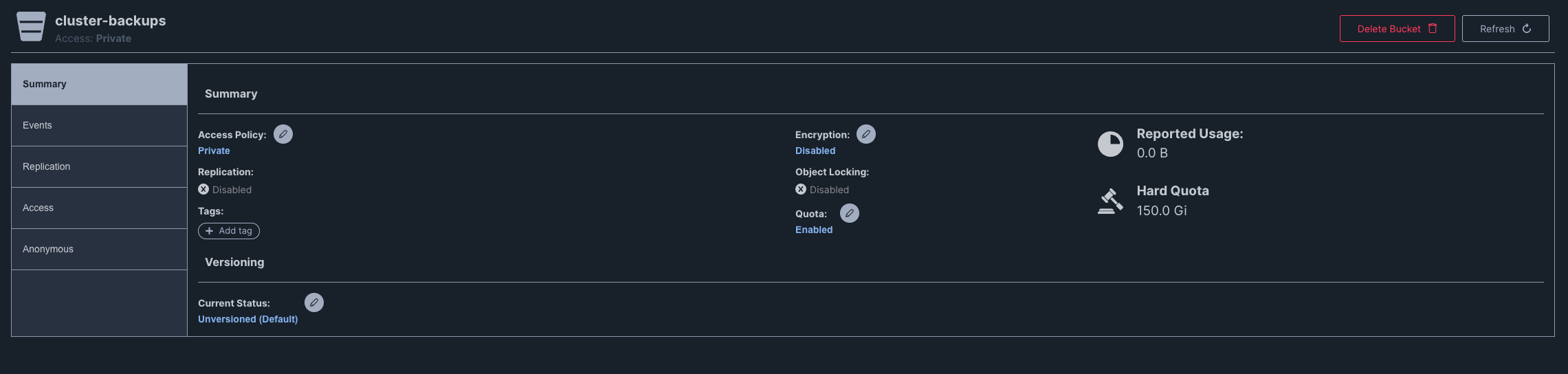This screenshot has width=1568, height=374.
Task: Edit Encryption settings pencil icon
Action: click(866, 134)
